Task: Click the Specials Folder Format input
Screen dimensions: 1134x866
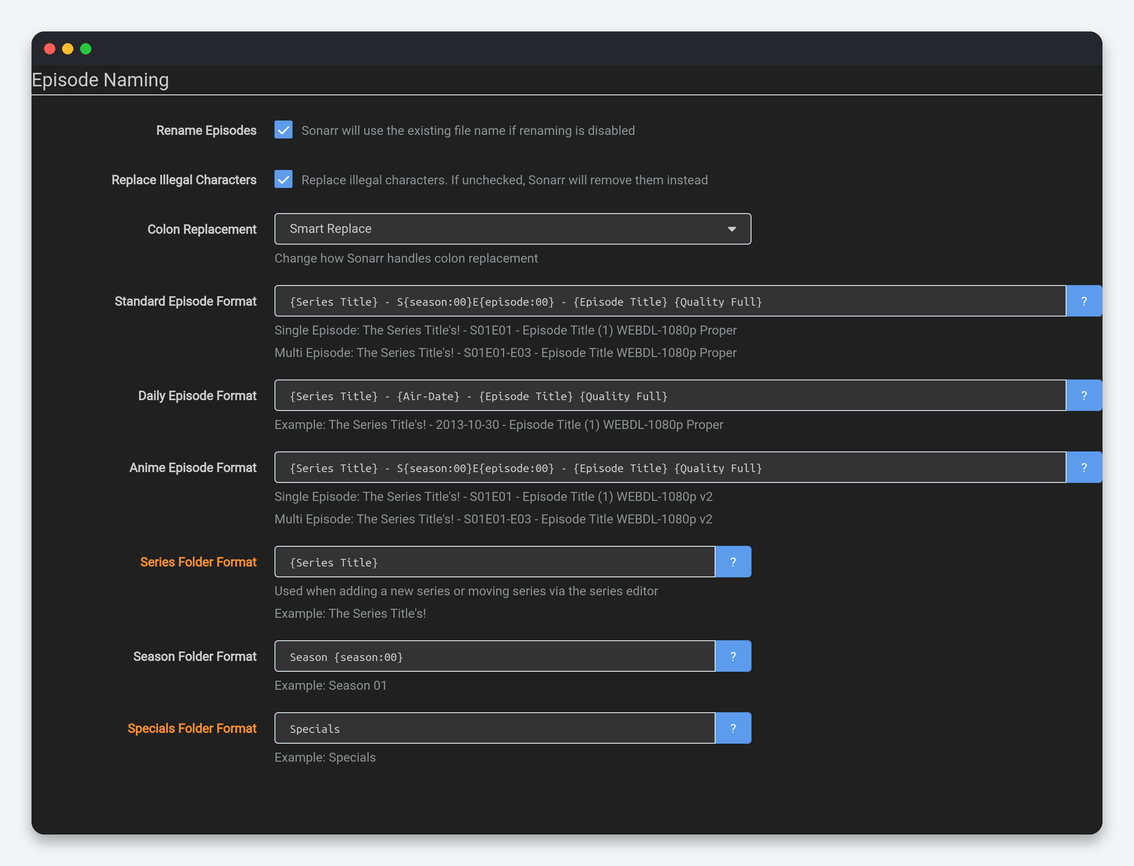Action: click(x=495, y=729)
